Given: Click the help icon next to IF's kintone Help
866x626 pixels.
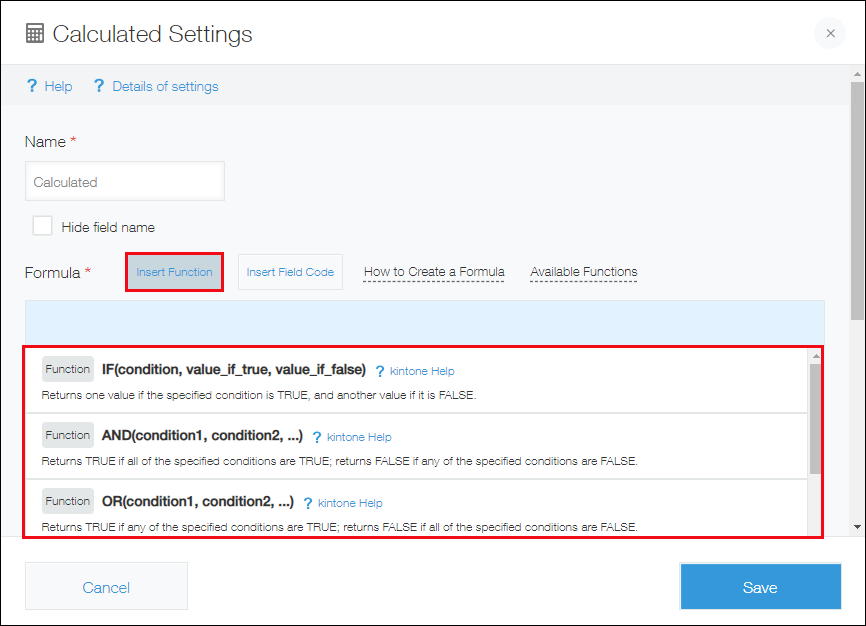Looking at the screenshot, I should 379,371.
